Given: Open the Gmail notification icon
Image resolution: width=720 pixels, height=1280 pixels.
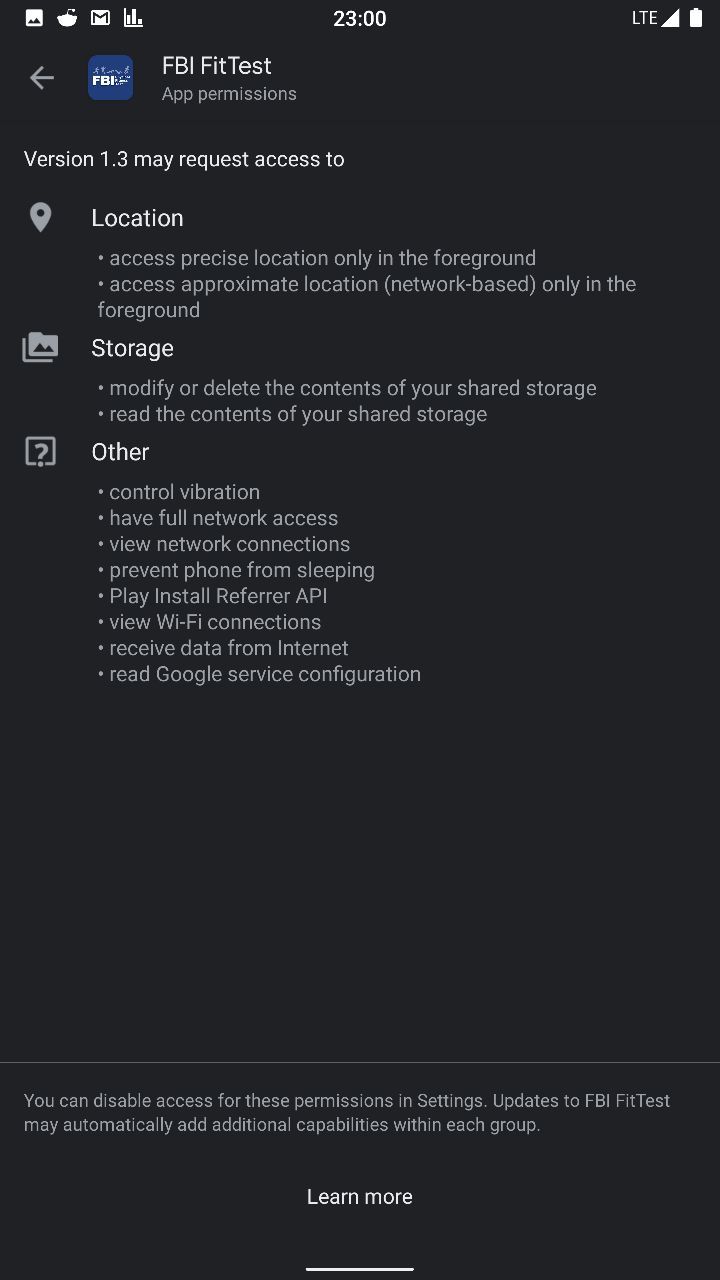Looking at the screenshot, I should coord(100,18).
